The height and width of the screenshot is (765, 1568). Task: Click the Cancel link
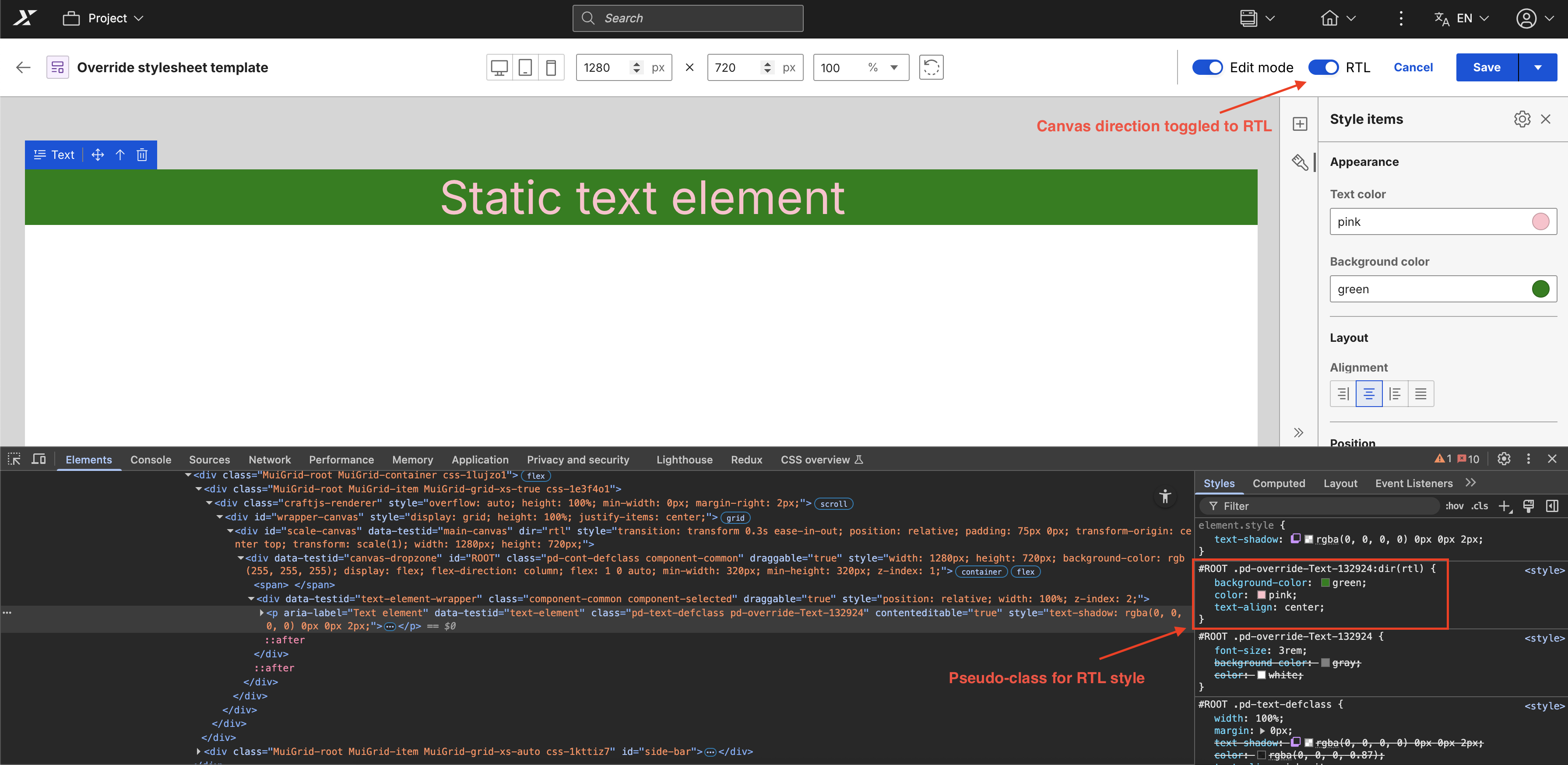pyautogui.click(x=1413, y=67)
